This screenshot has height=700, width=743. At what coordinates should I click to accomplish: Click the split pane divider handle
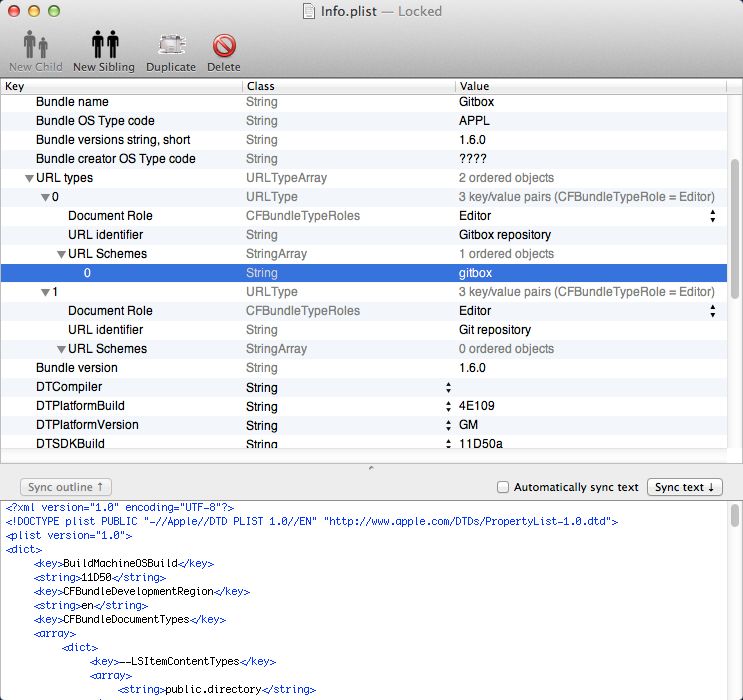[x=371, y=468]
